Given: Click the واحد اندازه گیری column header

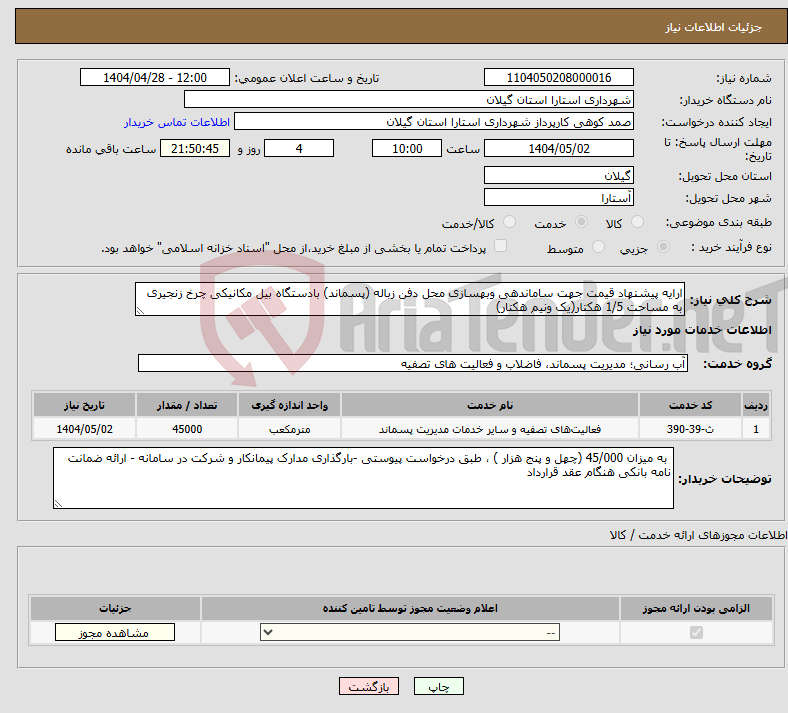Looking at the screenshot, I should point(289,405).
